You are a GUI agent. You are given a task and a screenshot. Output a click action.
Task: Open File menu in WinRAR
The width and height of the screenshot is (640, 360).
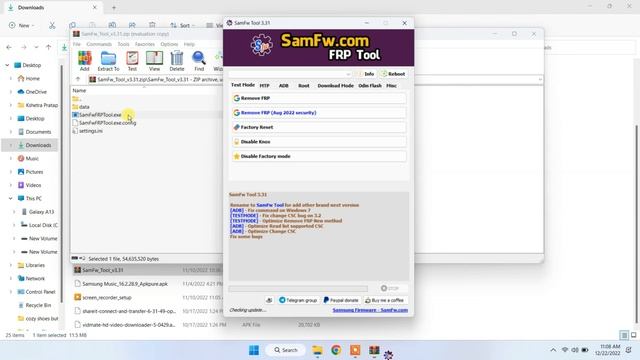77,44
